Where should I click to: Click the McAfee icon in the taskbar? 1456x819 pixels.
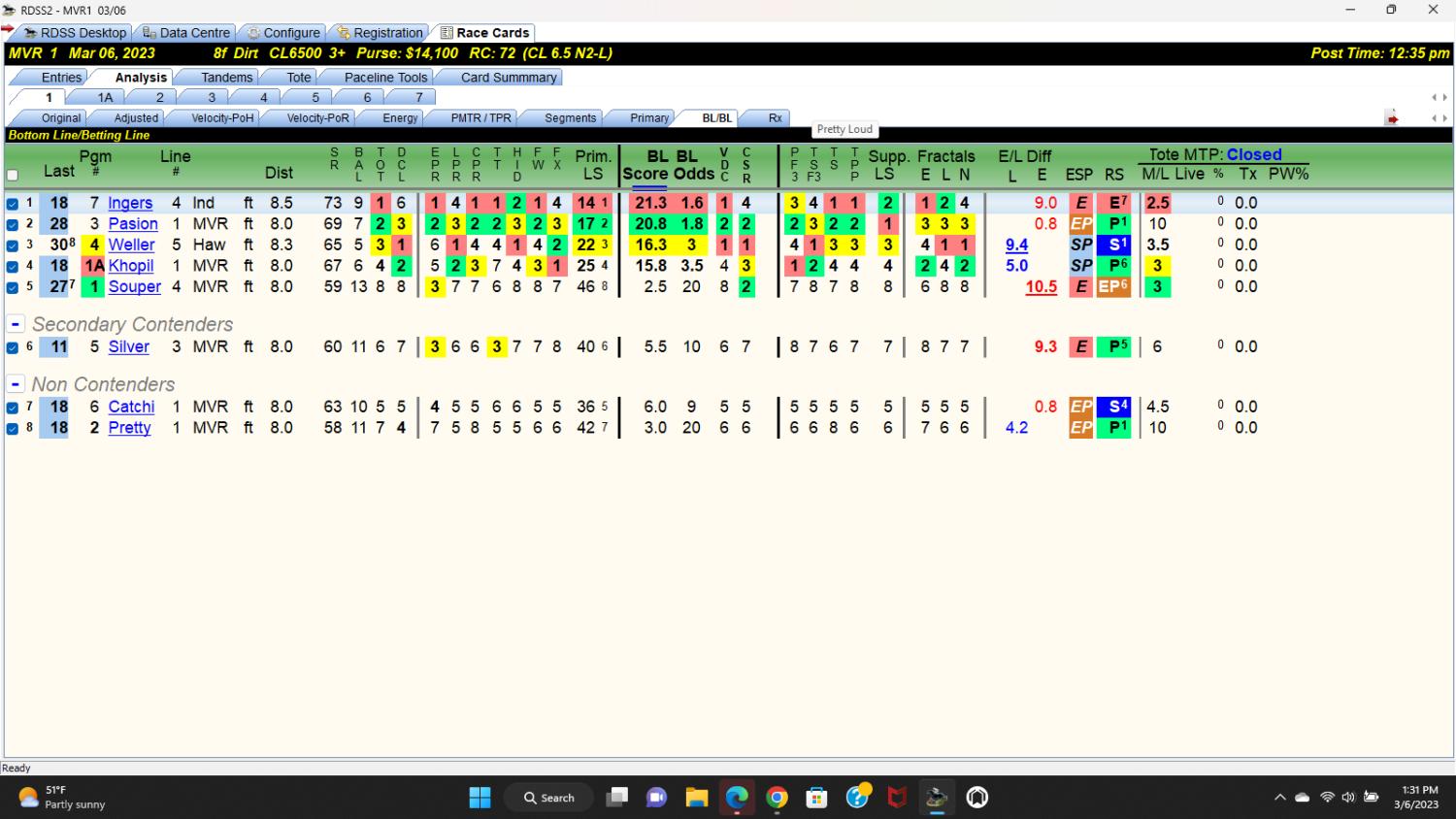point(897,798)
